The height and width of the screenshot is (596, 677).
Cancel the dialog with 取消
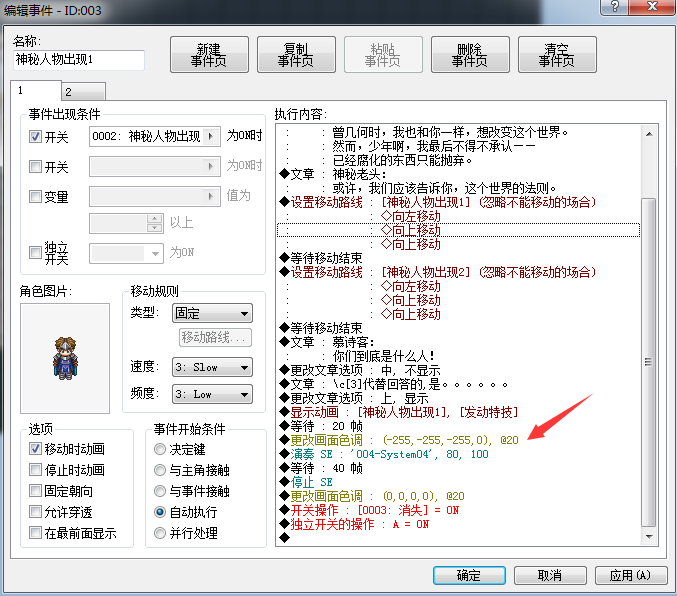click(x=550, y=575)
